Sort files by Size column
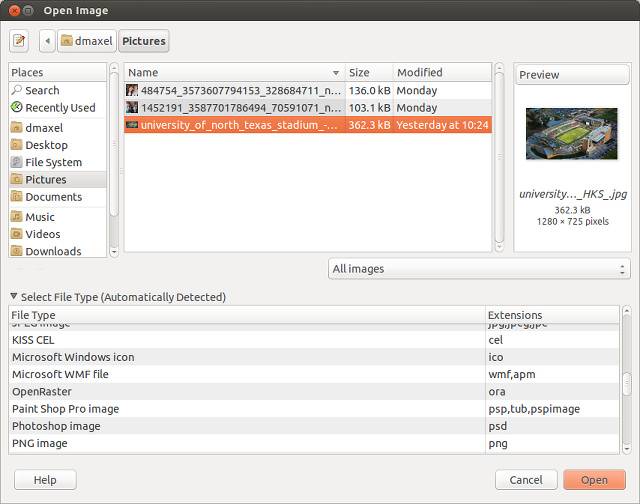 point(369,73)
